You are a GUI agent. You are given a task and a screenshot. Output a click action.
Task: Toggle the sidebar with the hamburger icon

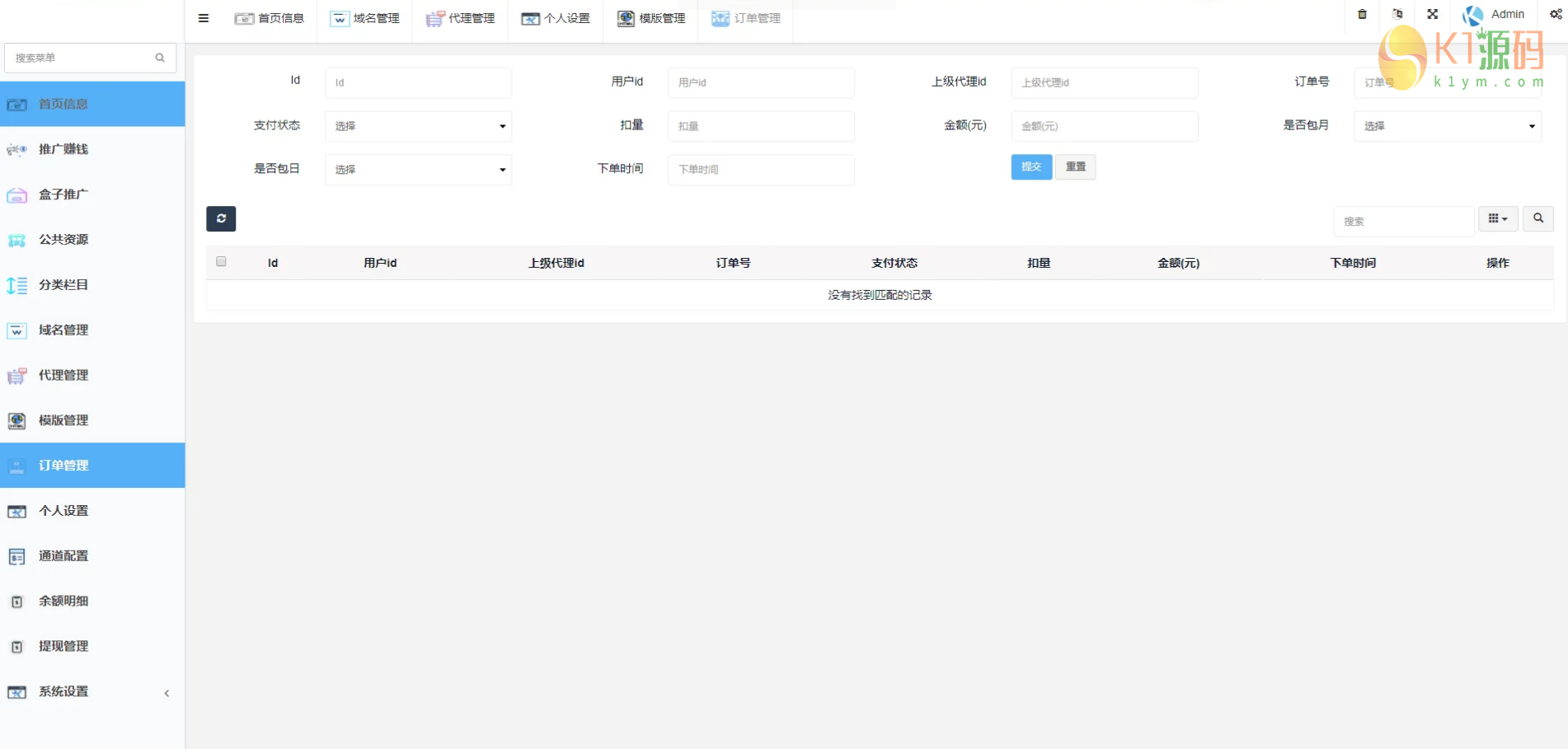pos(204,18)
